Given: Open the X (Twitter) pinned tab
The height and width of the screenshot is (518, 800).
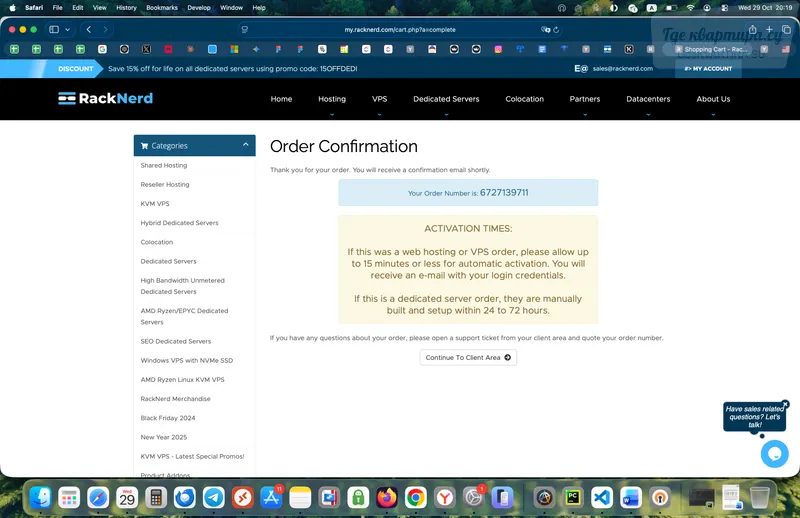Looking at the screenshot, I should coord(146,49).
